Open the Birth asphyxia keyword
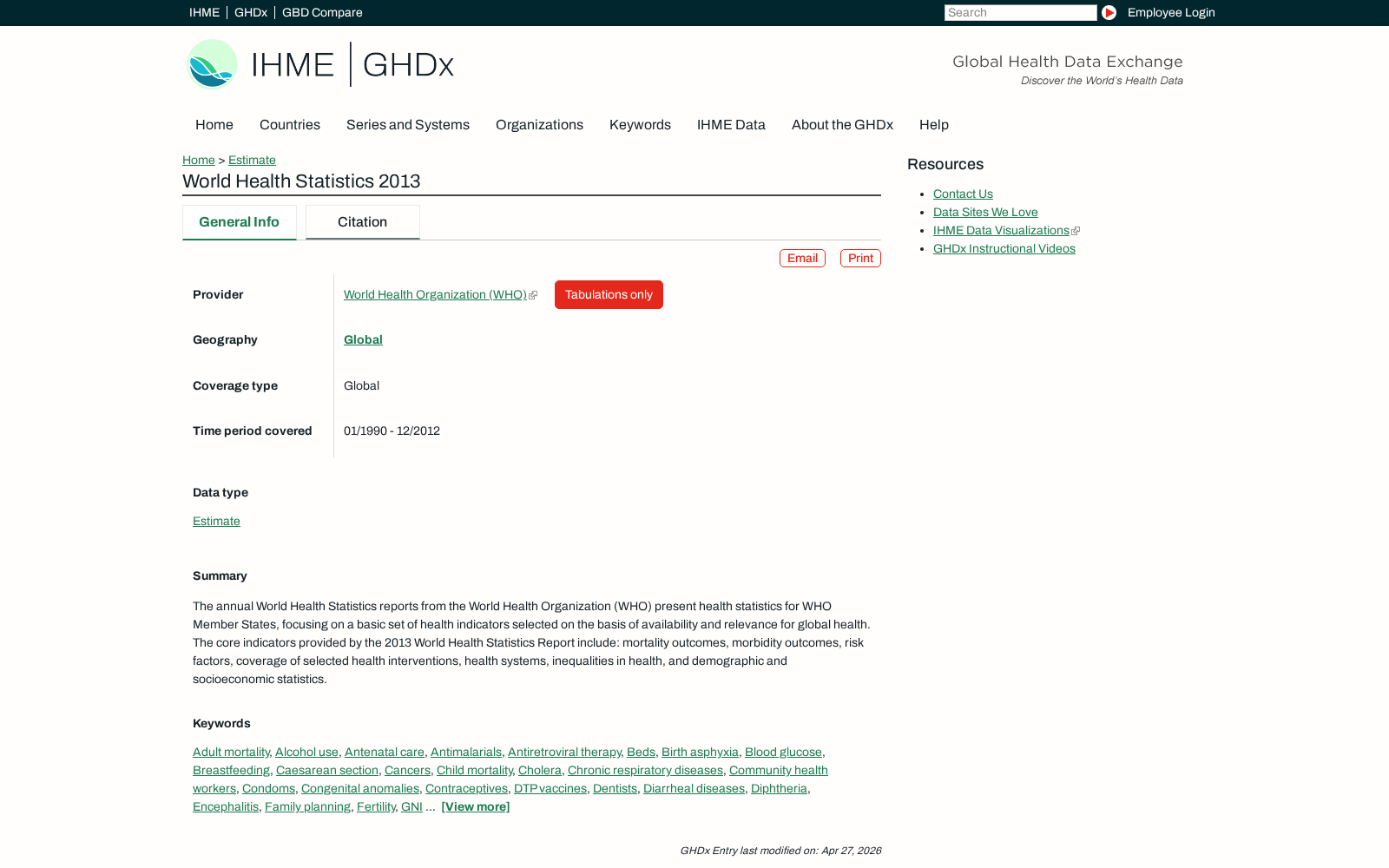This screenshot has height=868, width=1389. pos(700,753)
